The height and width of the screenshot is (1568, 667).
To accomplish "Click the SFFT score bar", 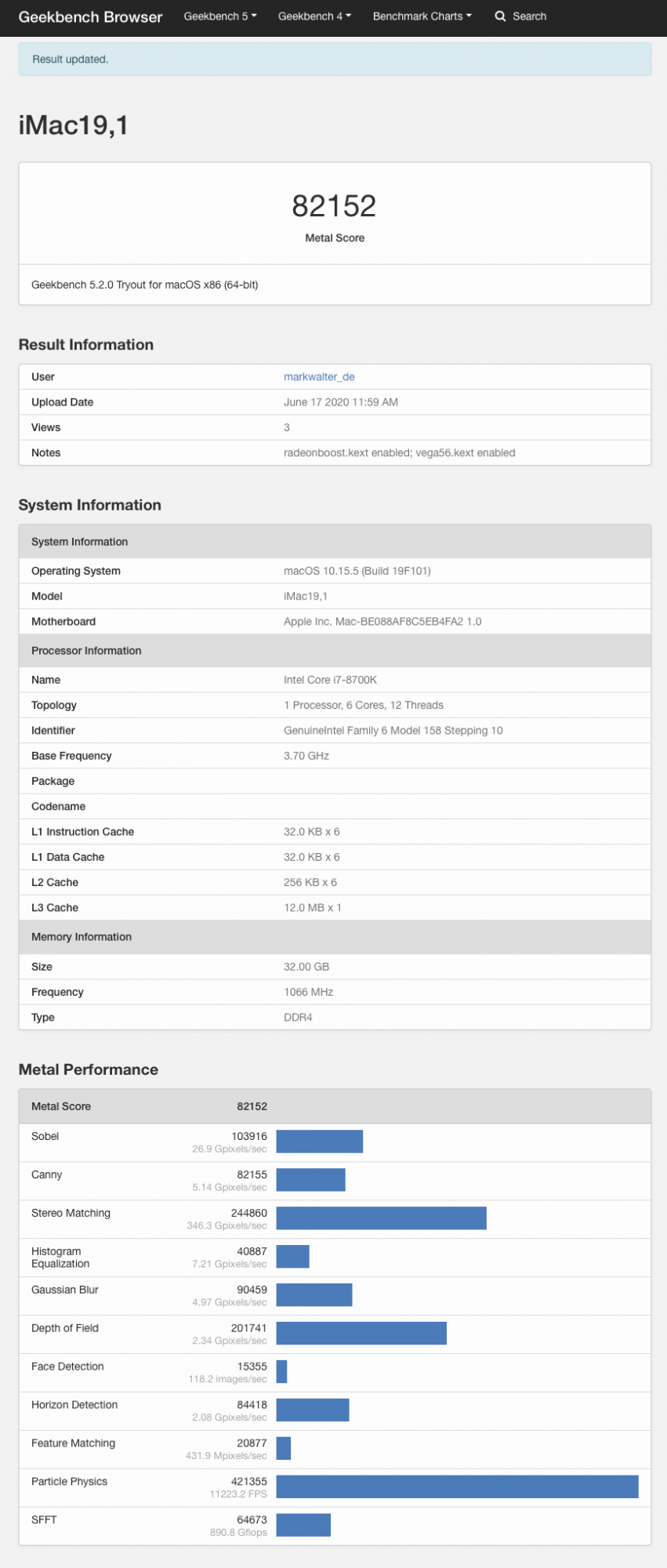I will click(x=303, y=1525).
